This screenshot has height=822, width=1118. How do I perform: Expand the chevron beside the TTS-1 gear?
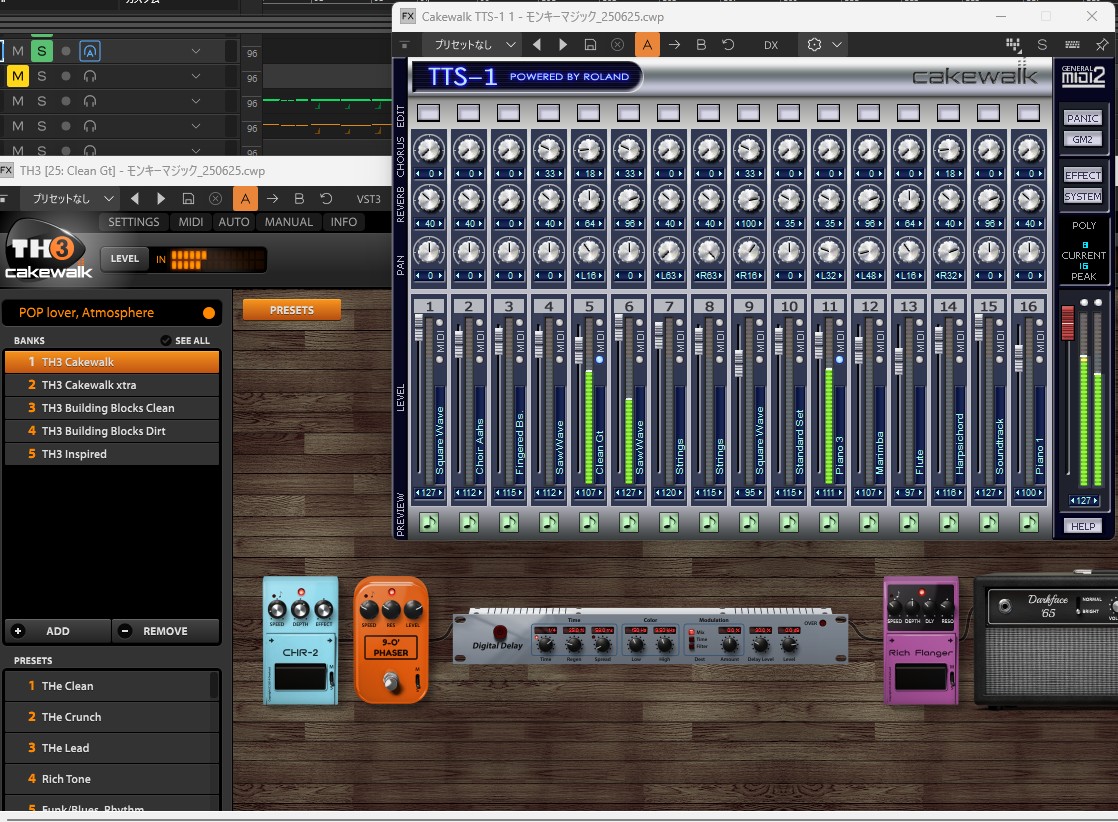coord(837,44)
